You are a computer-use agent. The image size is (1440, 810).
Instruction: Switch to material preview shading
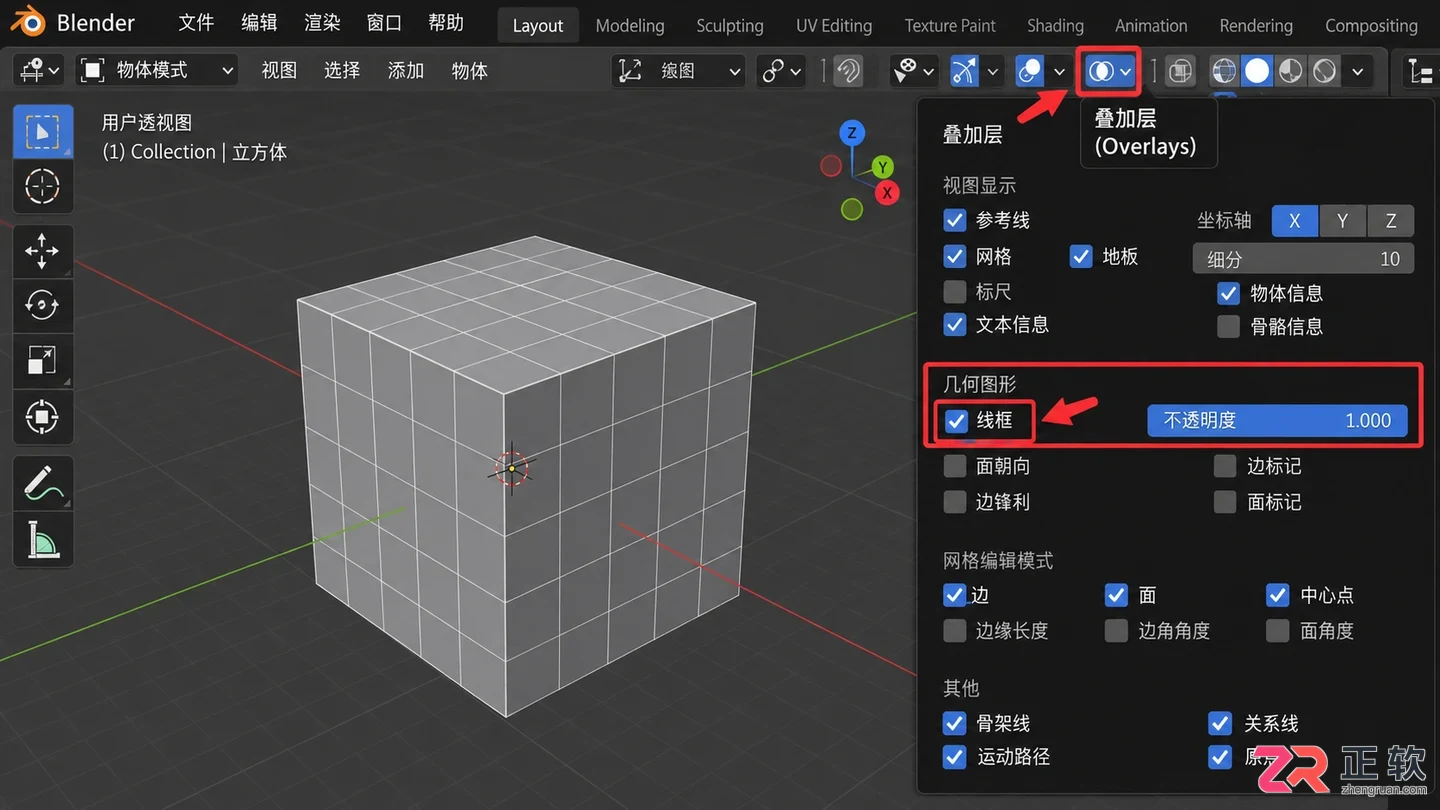click(x=1291, y=70)
